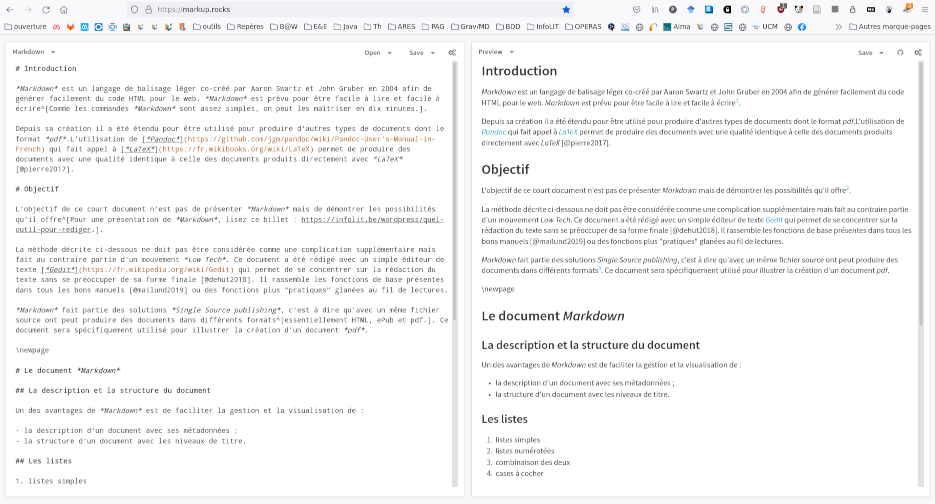
Task: Toggle the blue bookmark star
Action: pos(566,10)
